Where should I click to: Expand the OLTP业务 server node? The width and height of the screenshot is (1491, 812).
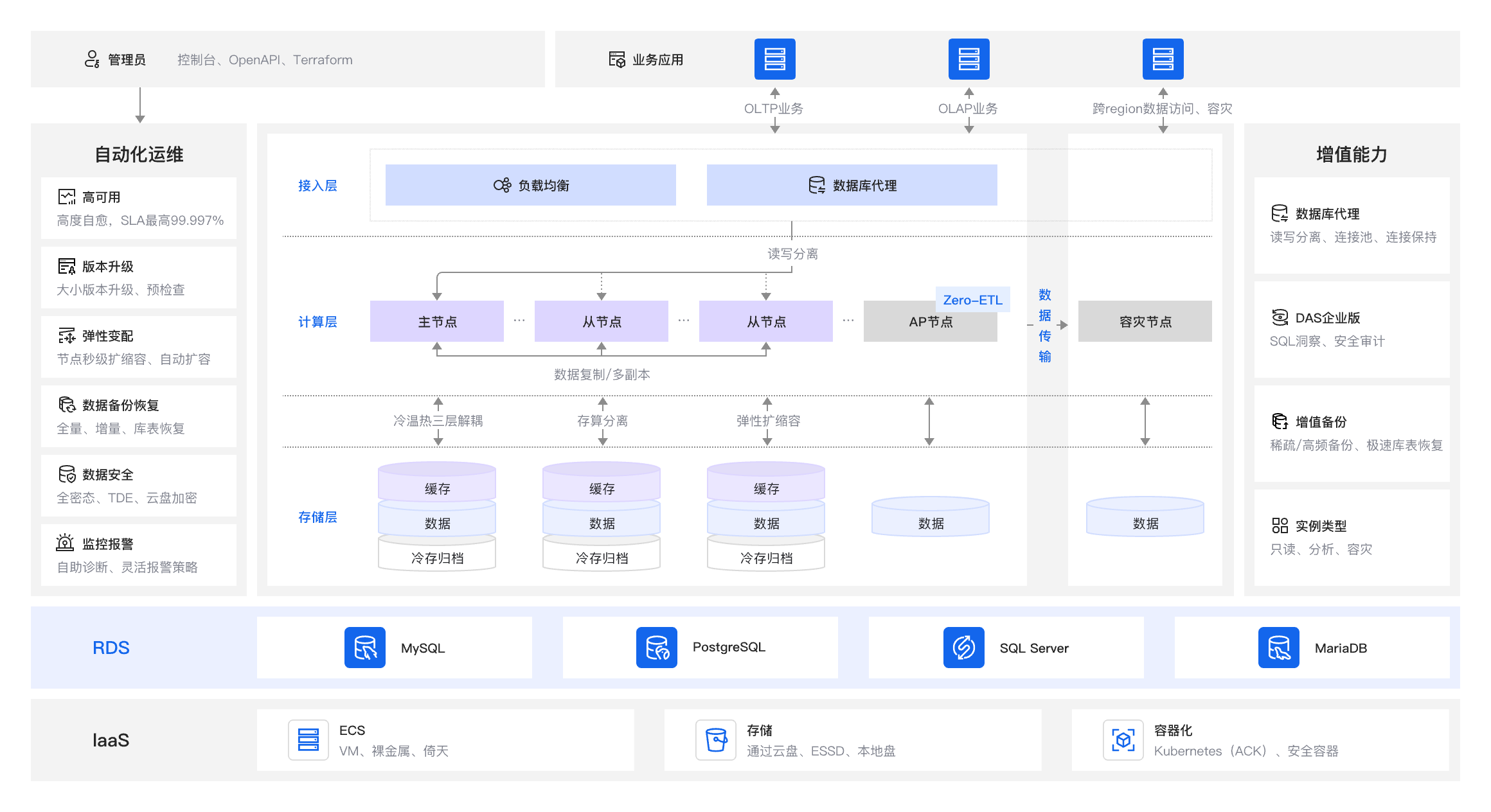tap(774, 58)
